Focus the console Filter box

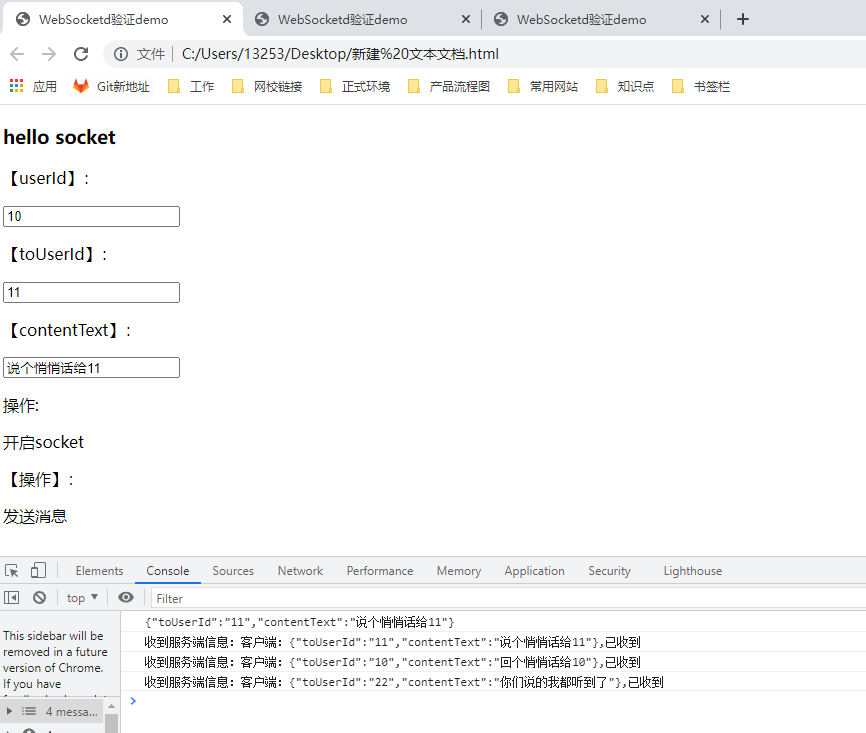[x=508, y=598]
